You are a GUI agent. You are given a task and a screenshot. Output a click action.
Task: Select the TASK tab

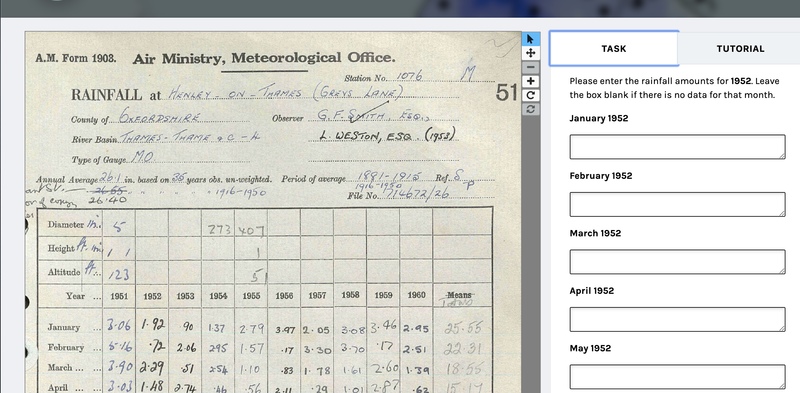point(614,48)
